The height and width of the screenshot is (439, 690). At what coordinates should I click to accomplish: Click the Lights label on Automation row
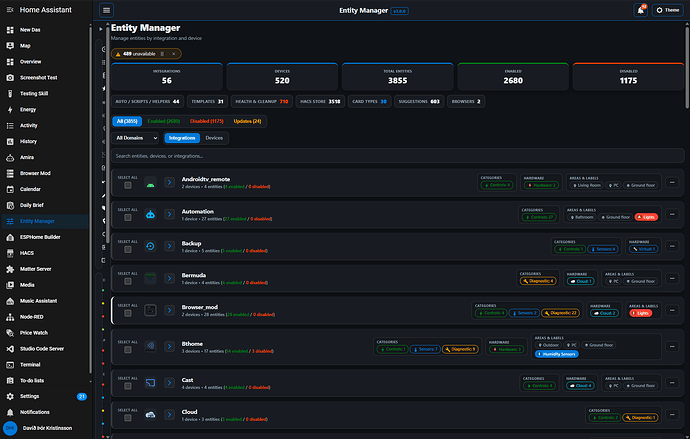coord(646,217)
